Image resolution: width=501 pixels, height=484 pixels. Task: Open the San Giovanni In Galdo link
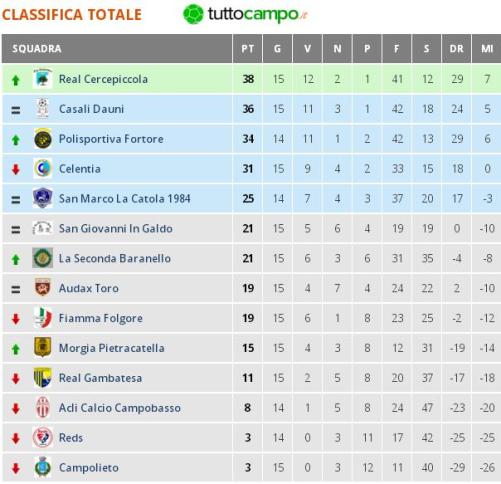115,228
